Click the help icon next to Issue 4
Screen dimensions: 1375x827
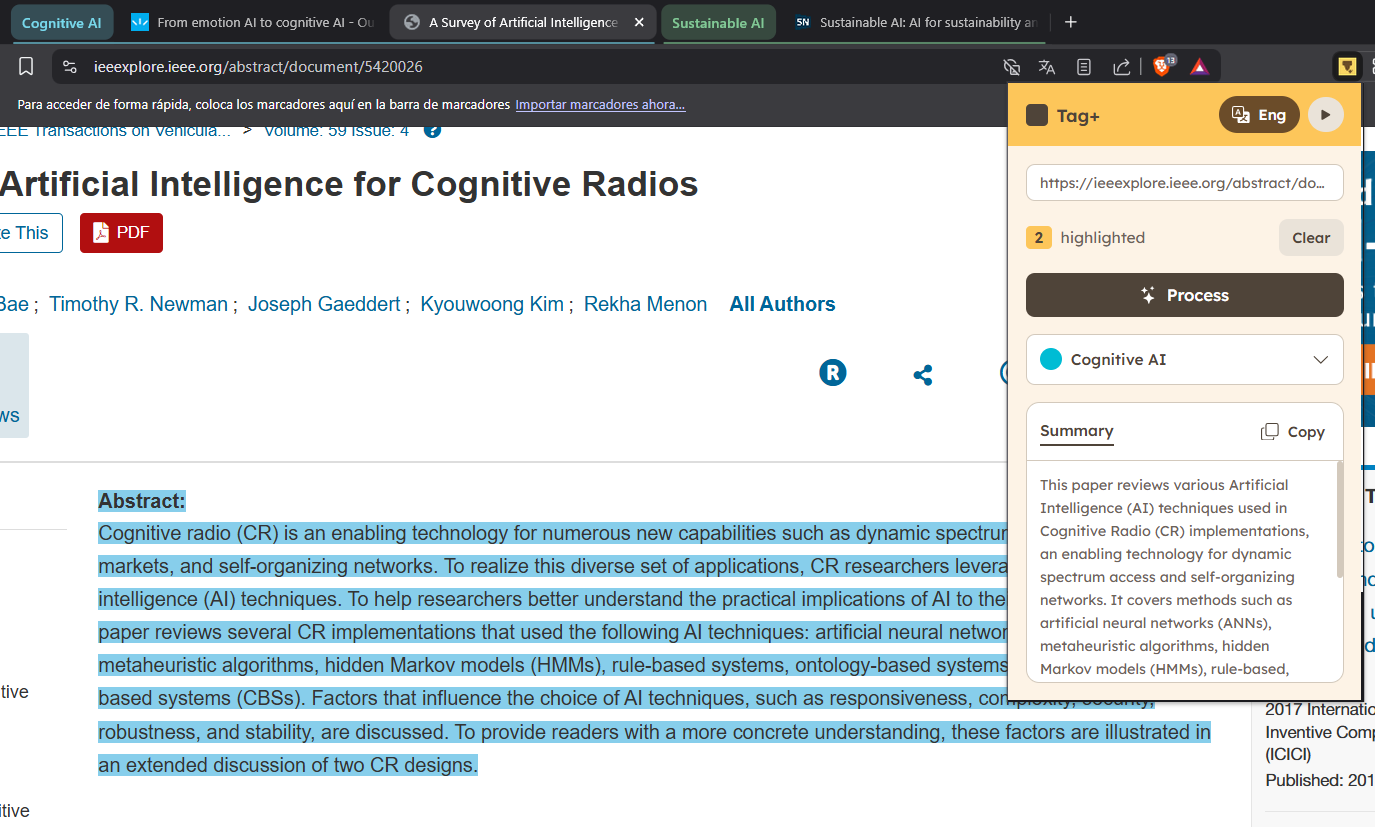432,130
